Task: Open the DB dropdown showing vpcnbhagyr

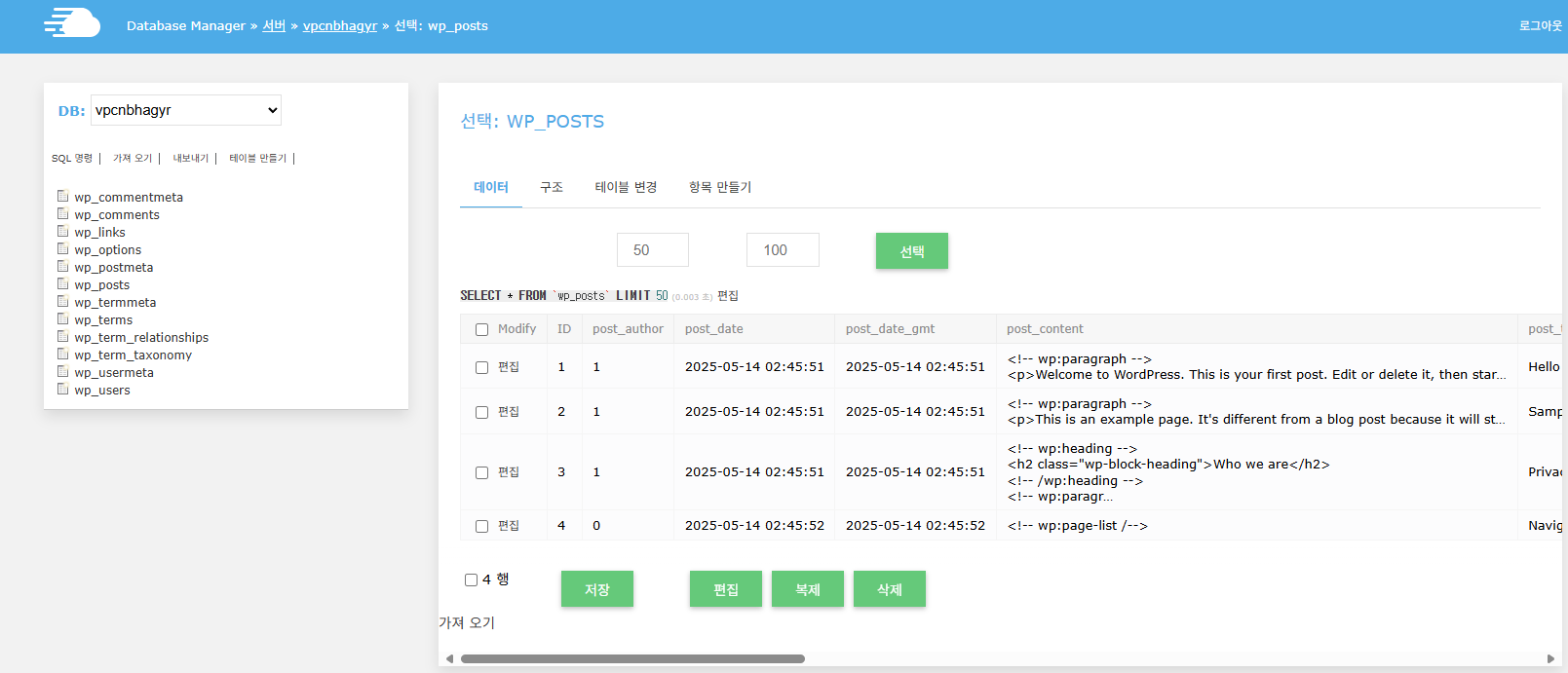Action: click(x=186, y=110)
